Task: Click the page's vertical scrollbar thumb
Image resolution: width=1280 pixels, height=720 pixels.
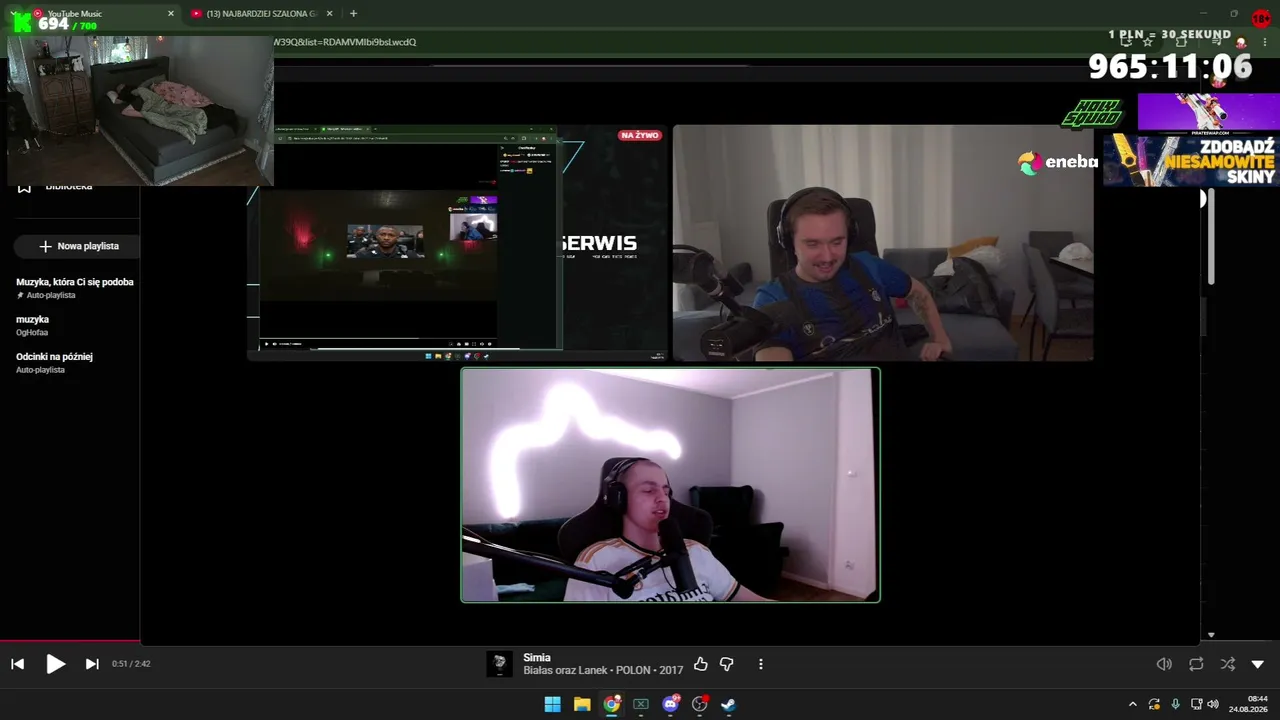Action: point(1211,238)
